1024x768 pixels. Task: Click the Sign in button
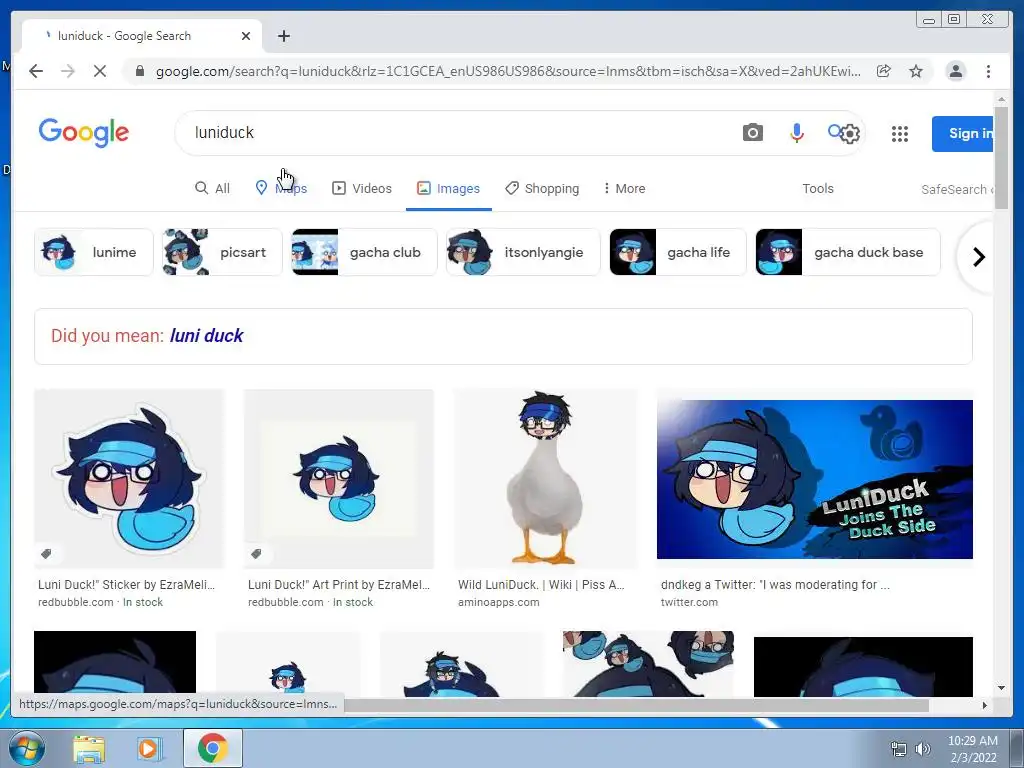pyautogui.click(x=963, y=134)
